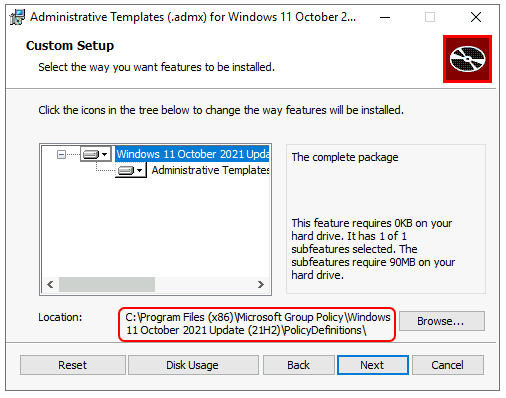Click the Browse... button
Viewport: 506px width, 398px height.
click(442, 321)
